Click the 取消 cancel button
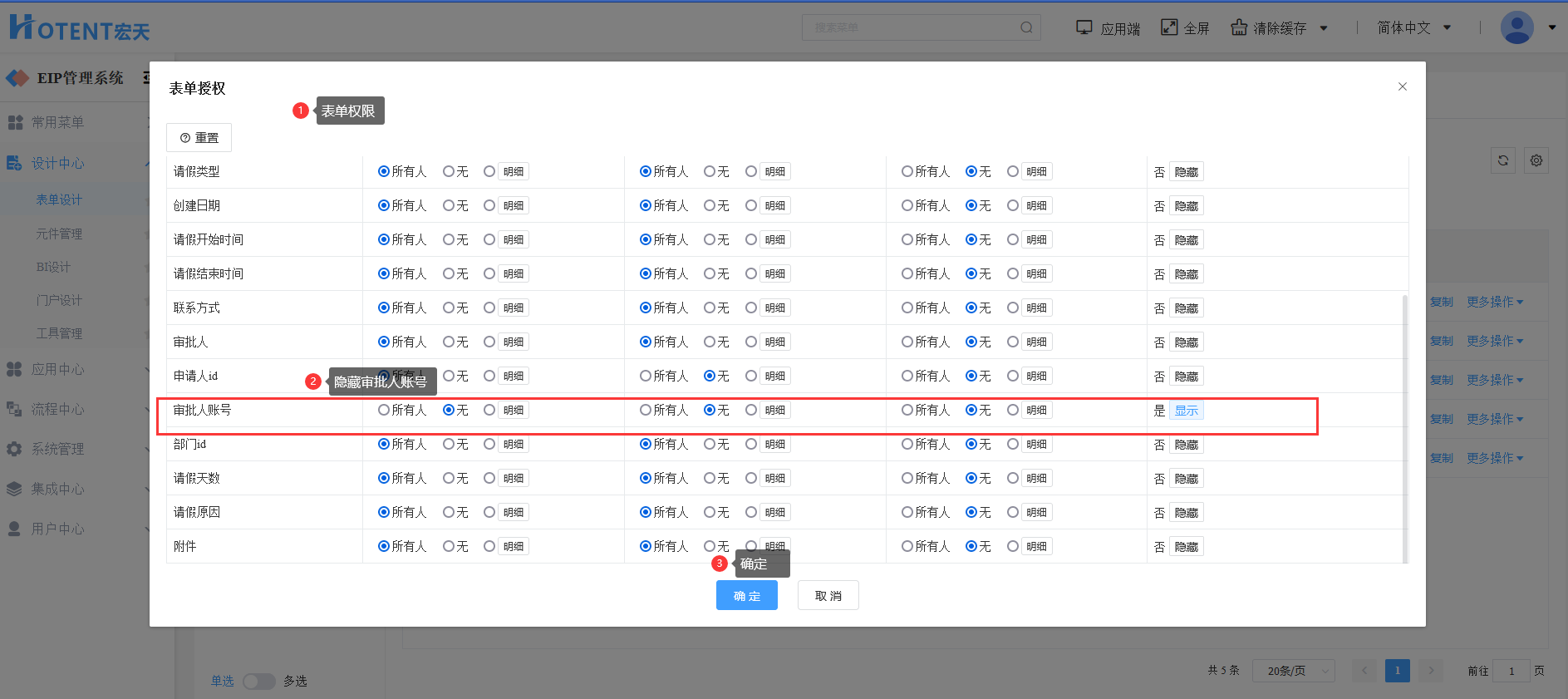This screenshot has height=699, width=1568. click(x=828, y=596)
